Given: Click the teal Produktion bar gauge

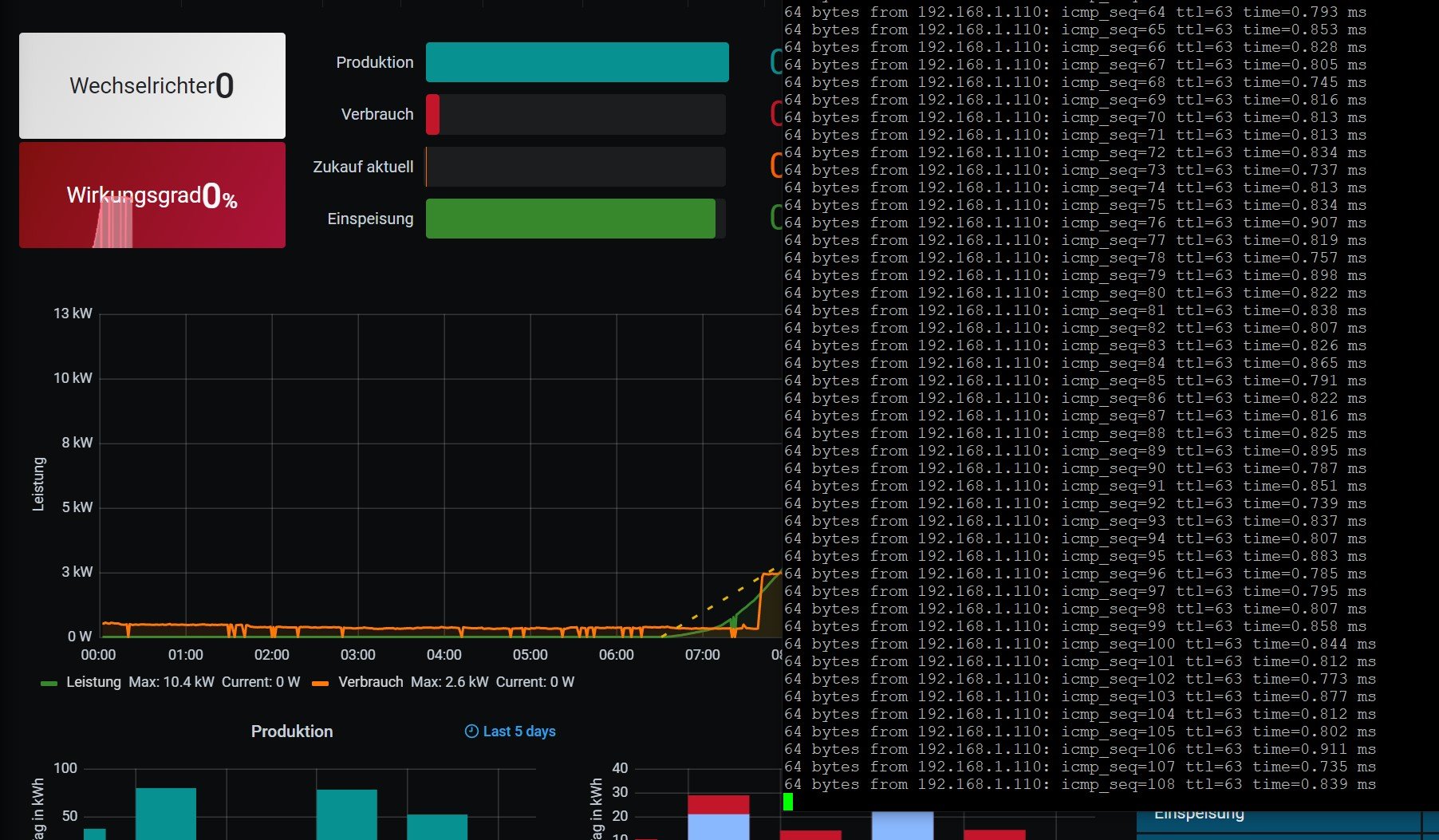Looking at the screenshot, I should [577, 62].
